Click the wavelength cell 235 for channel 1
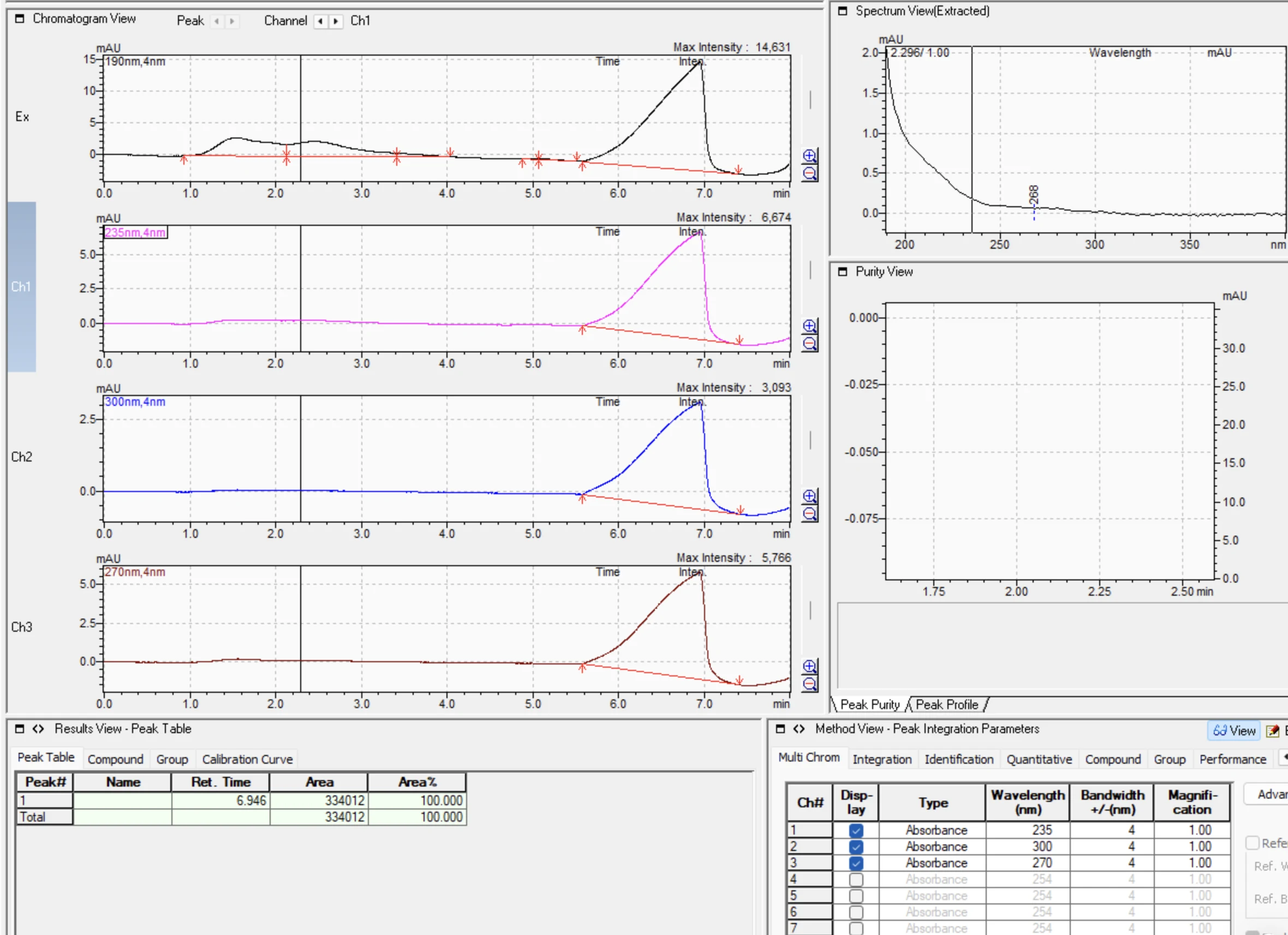The height and width of the screenshot is (935, 1288). (x=1027, y=830)
